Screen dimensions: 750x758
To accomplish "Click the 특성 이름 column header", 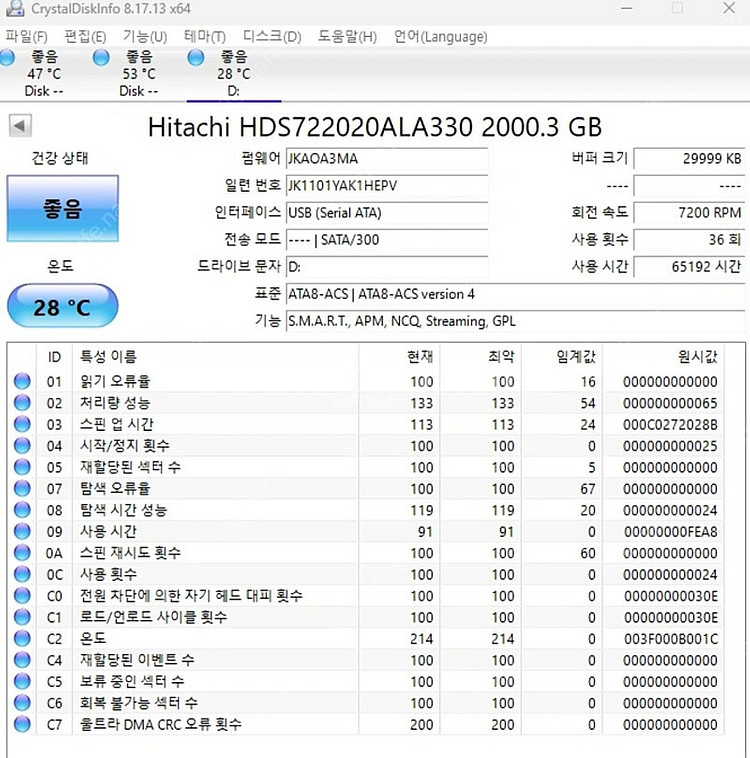I will 215,357.
